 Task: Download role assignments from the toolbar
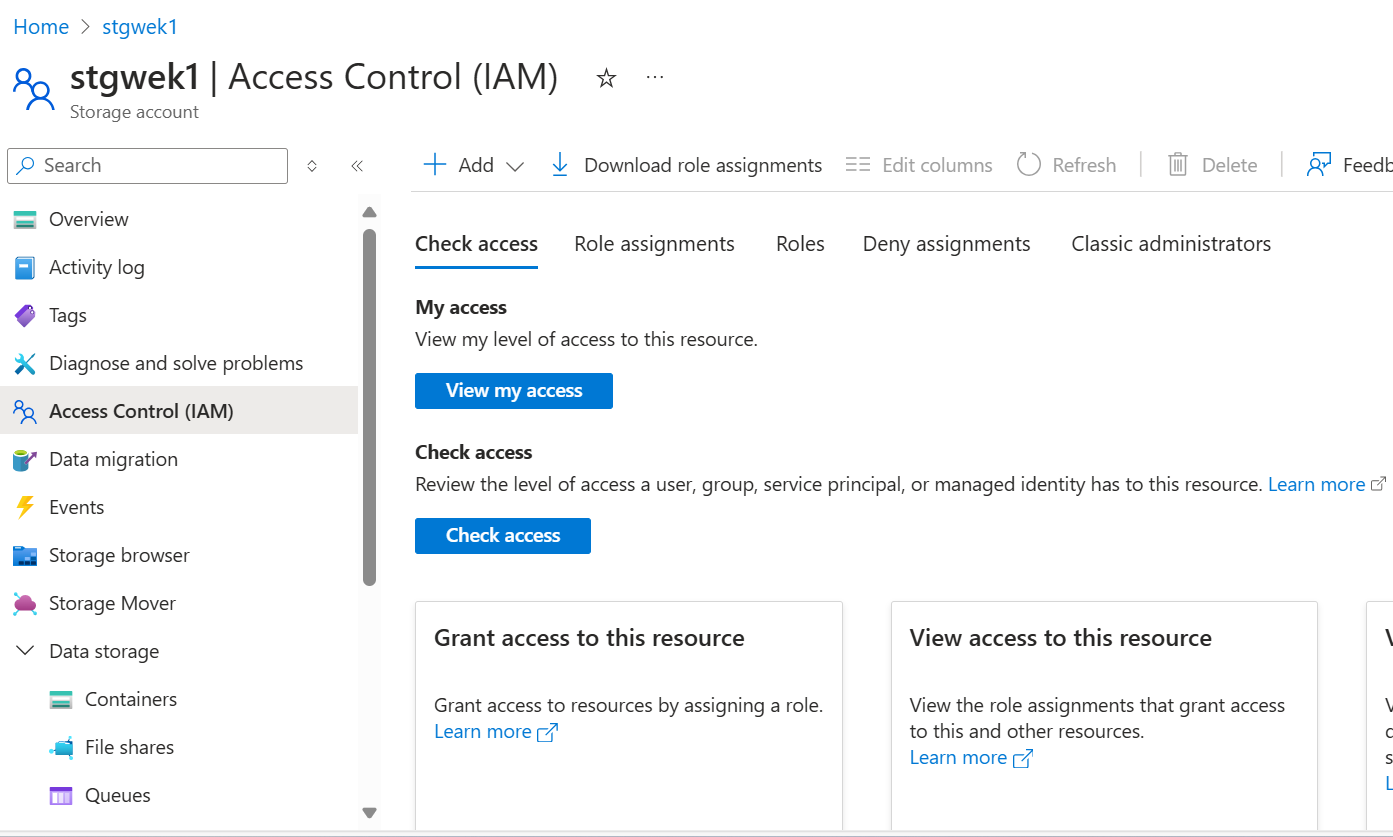pos(687,165)
